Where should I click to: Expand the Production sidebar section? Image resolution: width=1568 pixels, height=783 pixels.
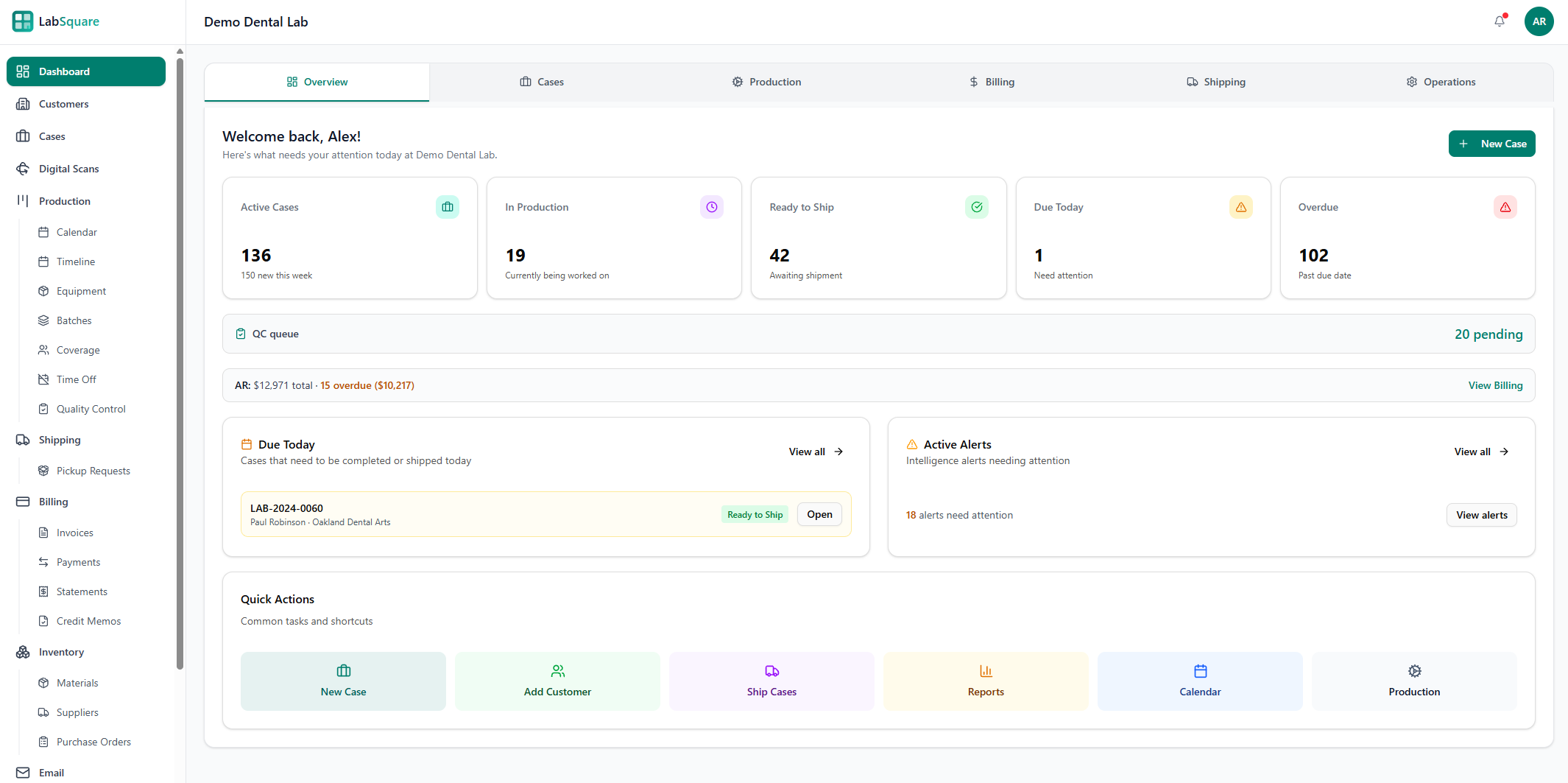pyautogui.click(x=64, y=200)
